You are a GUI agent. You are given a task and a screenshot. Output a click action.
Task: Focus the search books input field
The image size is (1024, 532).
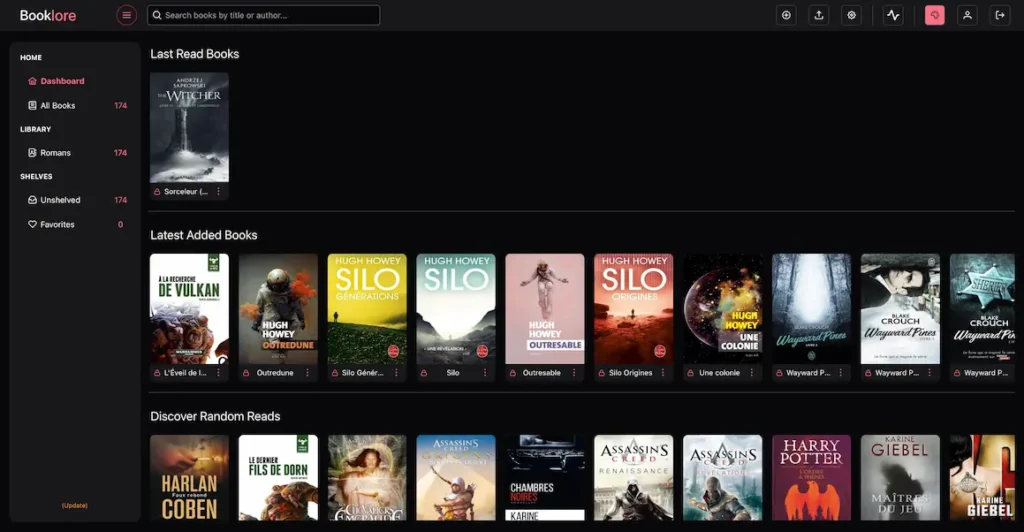264,15
